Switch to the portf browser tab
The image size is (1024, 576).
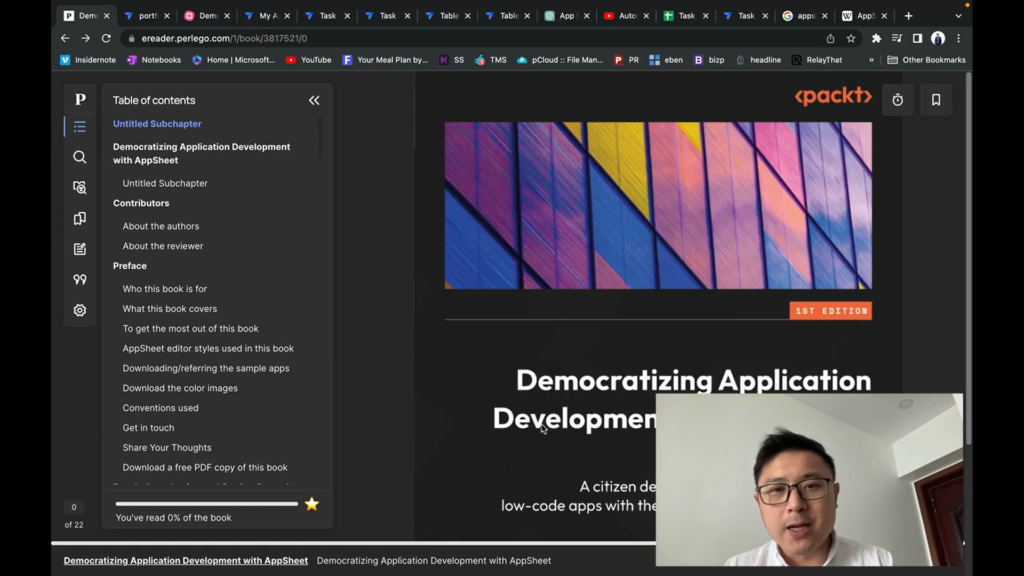coord(147,16)
